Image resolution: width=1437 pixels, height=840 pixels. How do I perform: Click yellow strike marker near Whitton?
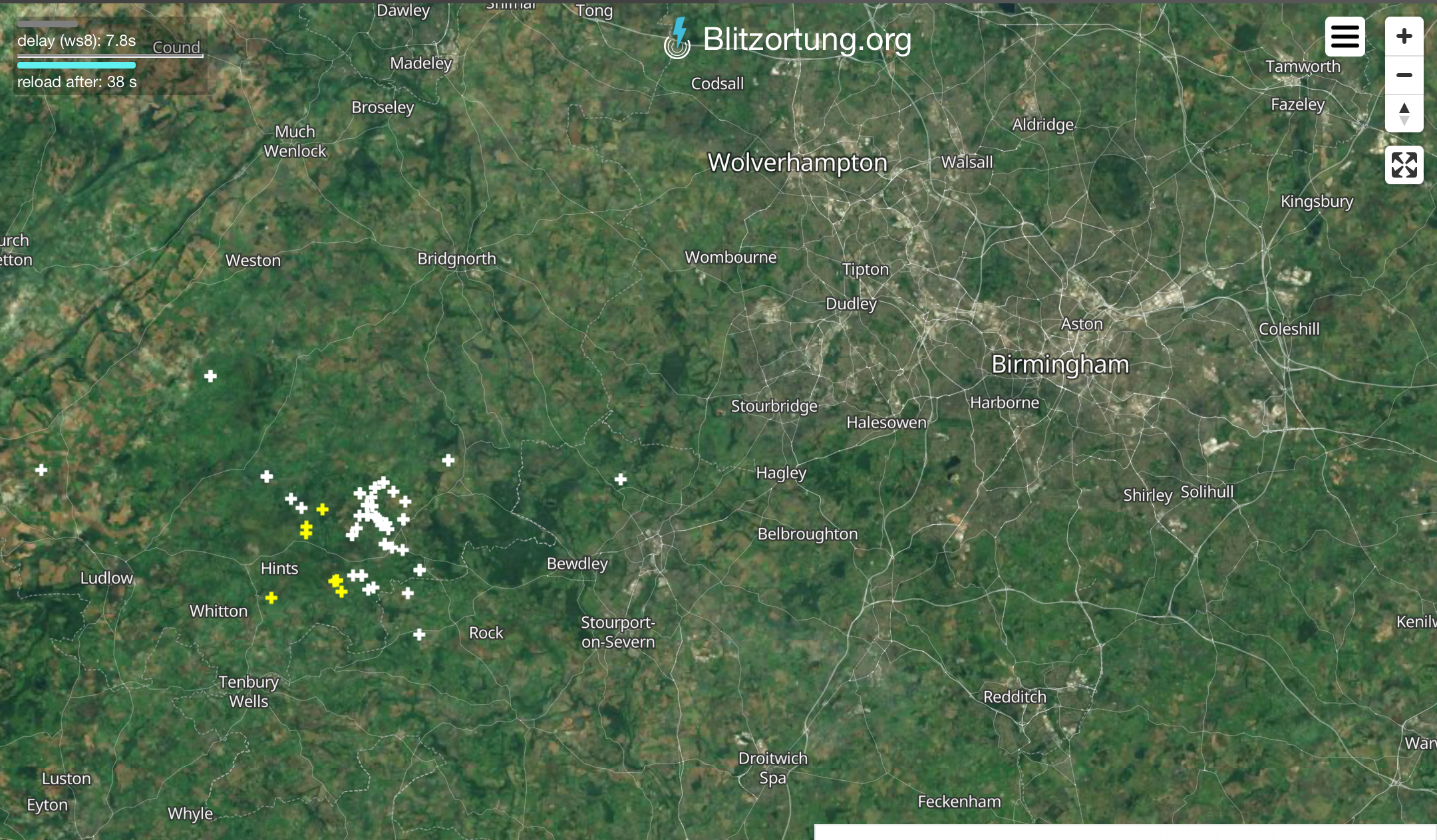[x=271, y=598]
